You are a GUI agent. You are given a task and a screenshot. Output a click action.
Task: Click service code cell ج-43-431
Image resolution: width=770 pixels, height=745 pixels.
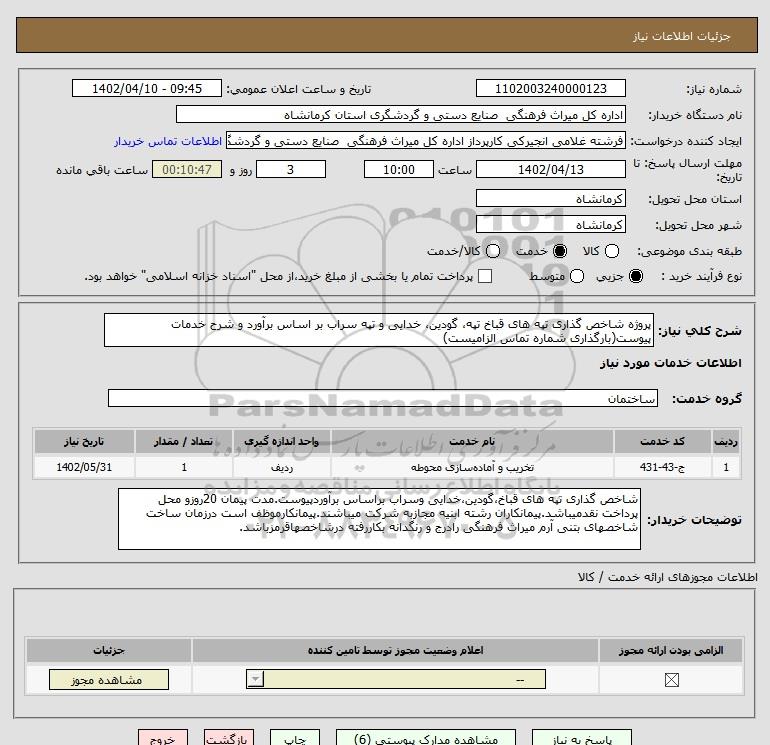pos(662,467)
